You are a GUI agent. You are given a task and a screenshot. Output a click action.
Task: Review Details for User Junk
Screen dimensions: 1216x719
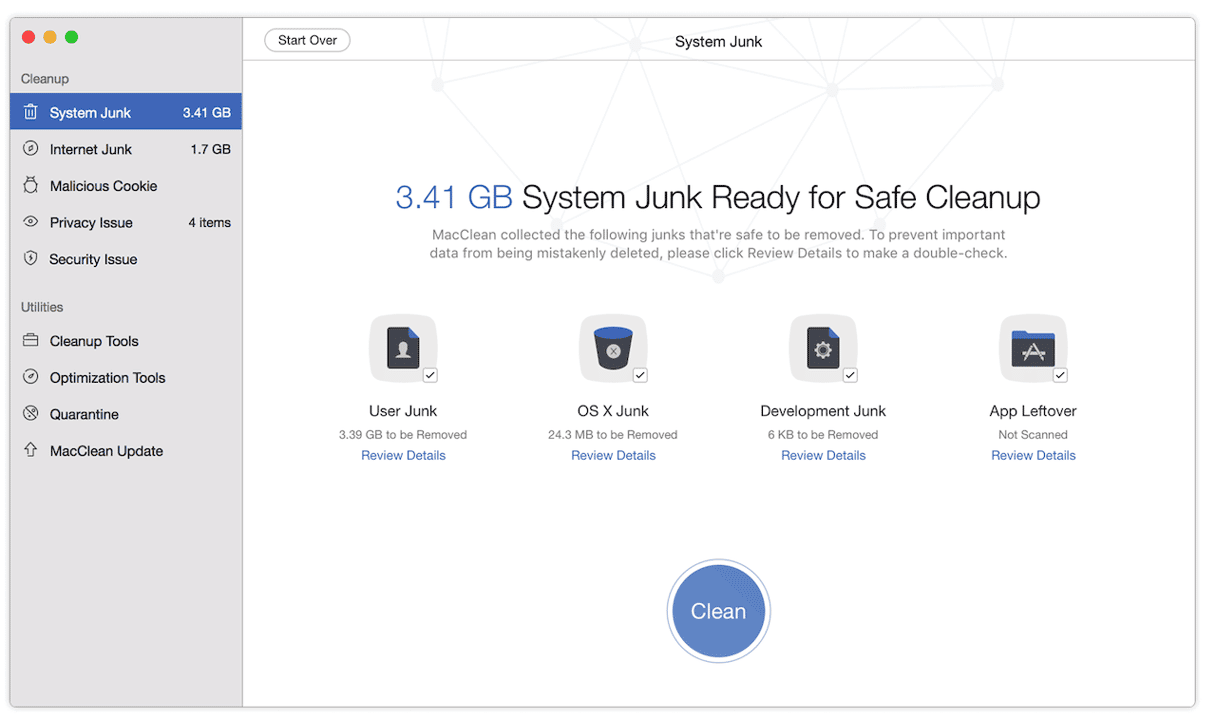403,455
